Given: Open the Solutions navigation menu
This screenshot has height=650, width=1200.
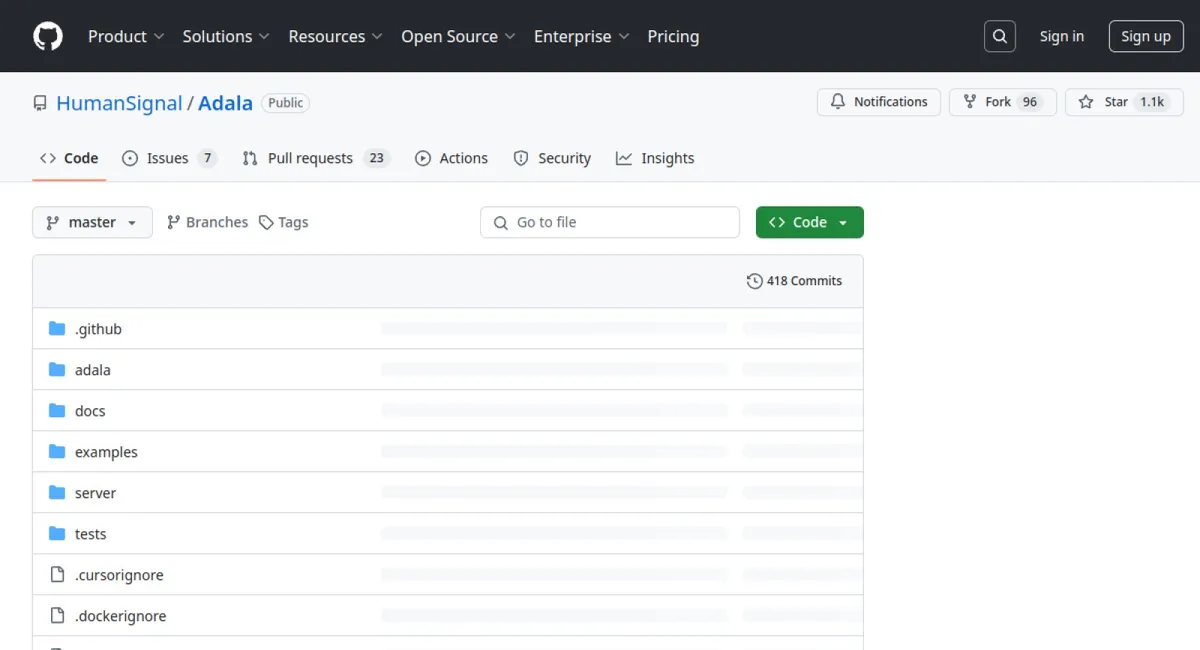Looking at the screenshot, I should 226,37.
